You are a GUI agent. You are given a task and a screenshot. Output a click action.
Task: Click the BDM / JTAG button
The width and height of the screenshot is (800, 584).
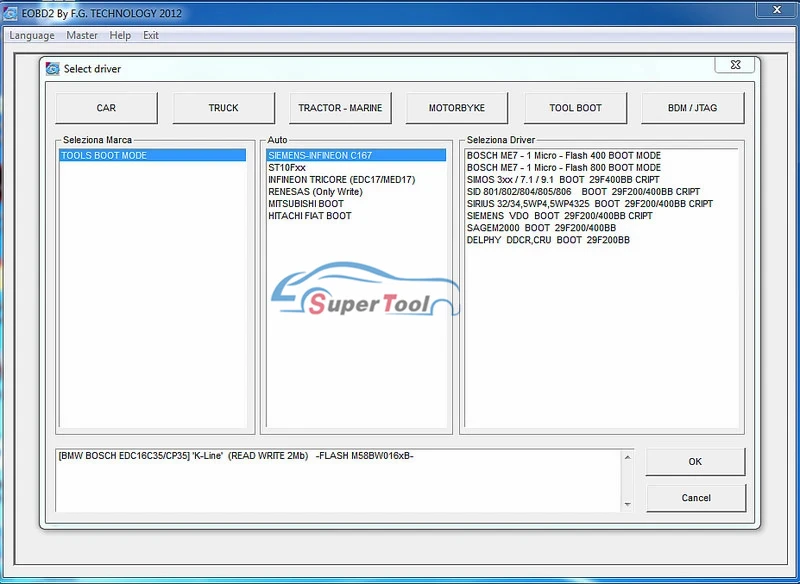pos(692,108)
